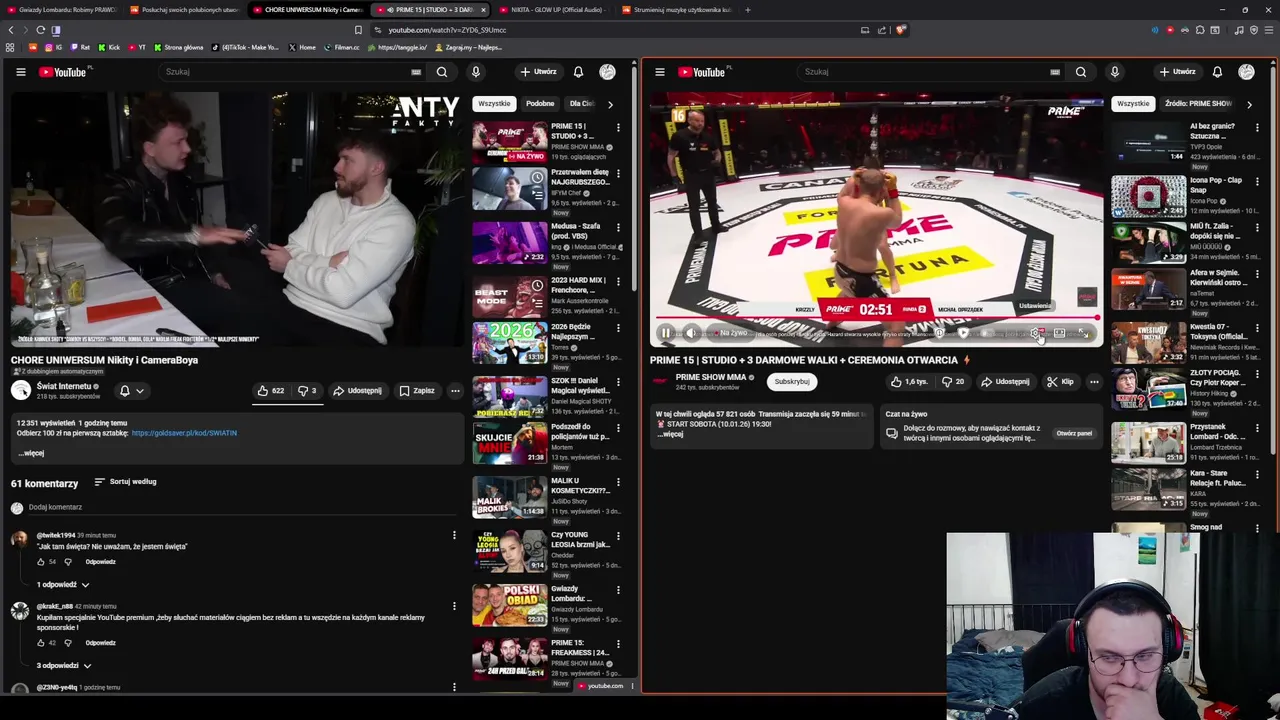Open account avatar menu in right window
Screen dimensions: 1280x720
(x=1246, y=72)
